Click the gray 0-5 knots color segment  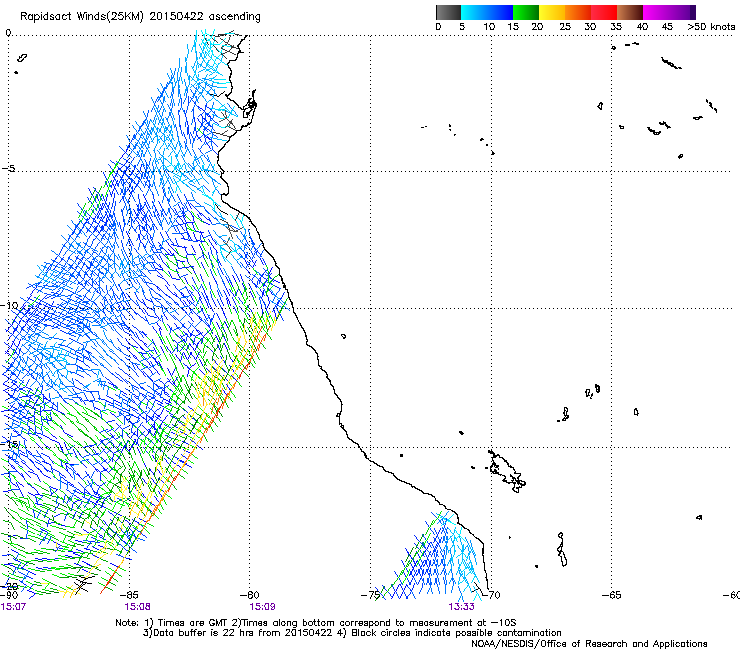click(448, 12)
